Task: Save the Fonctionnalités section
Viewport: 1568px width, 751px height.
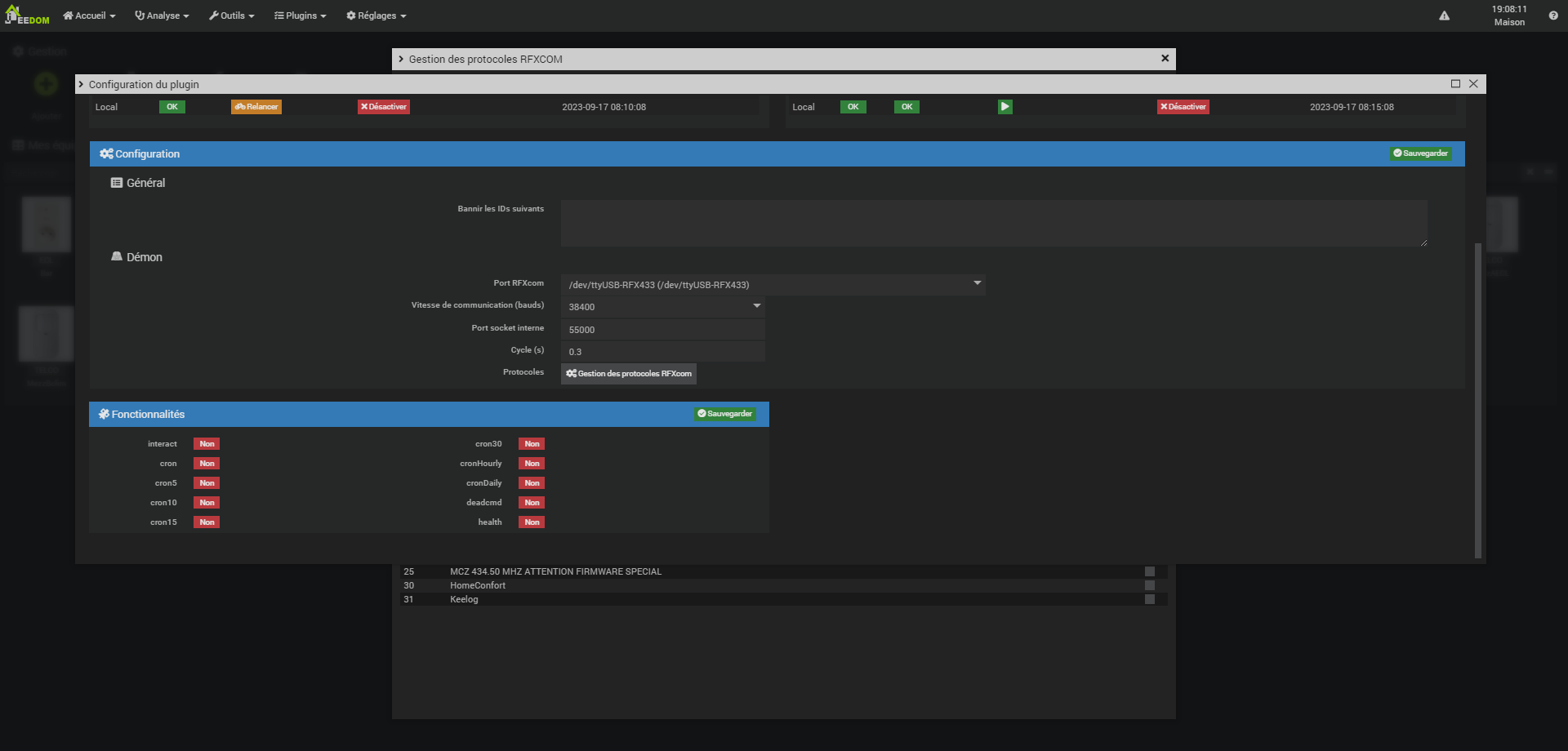Action: [724, 414]
